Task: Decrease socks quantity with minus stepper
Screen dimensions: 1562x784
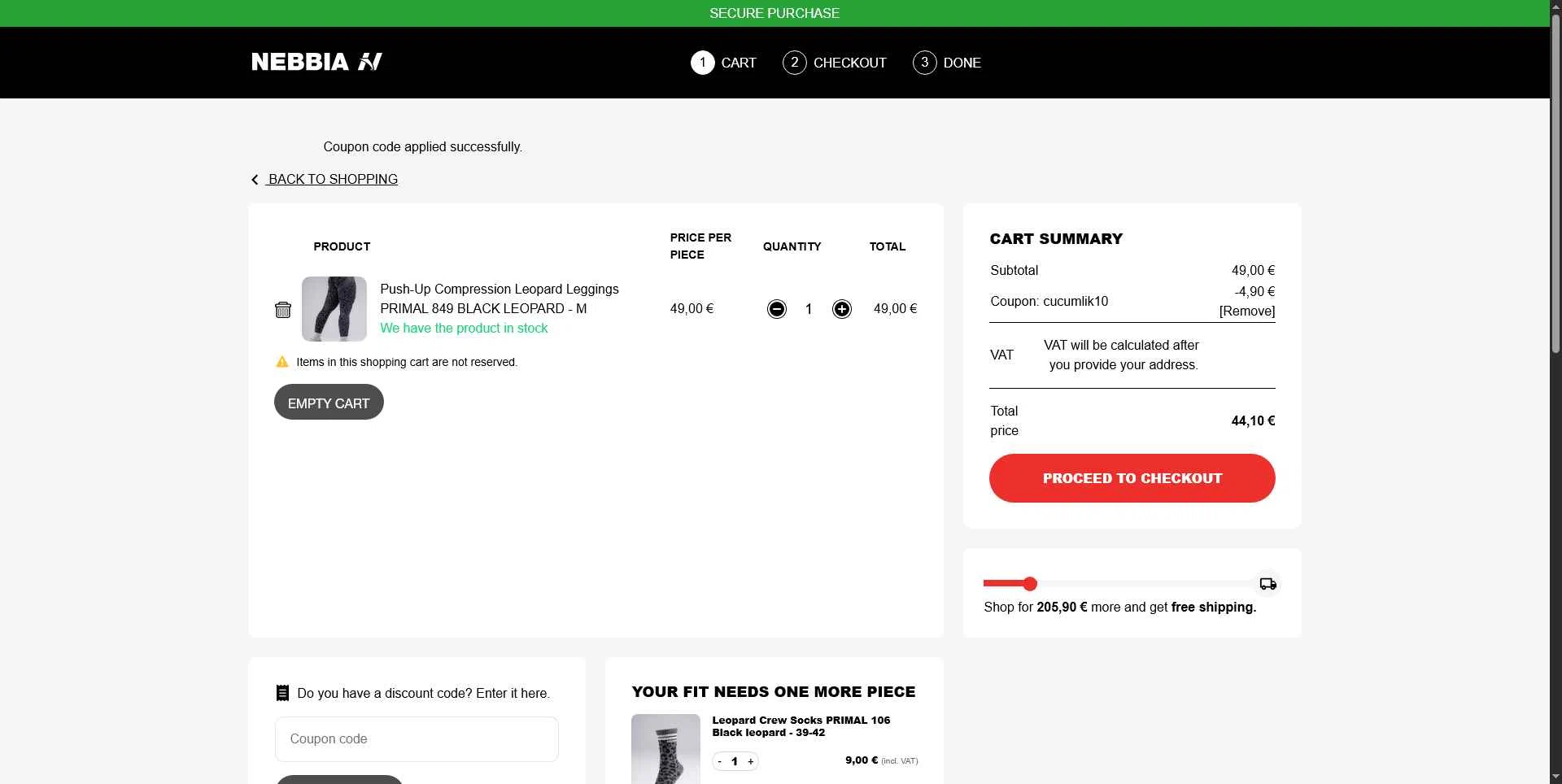Action: tap(720, 762)
